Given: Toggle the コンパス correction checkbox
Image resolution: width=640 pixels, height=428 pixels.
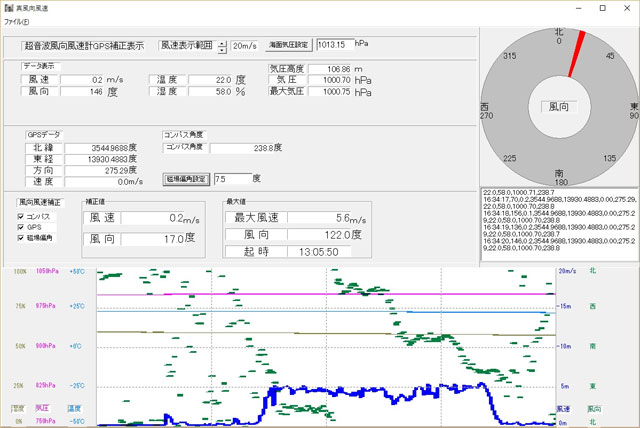Looking at the screenshot, I should [x=21, y=216].
